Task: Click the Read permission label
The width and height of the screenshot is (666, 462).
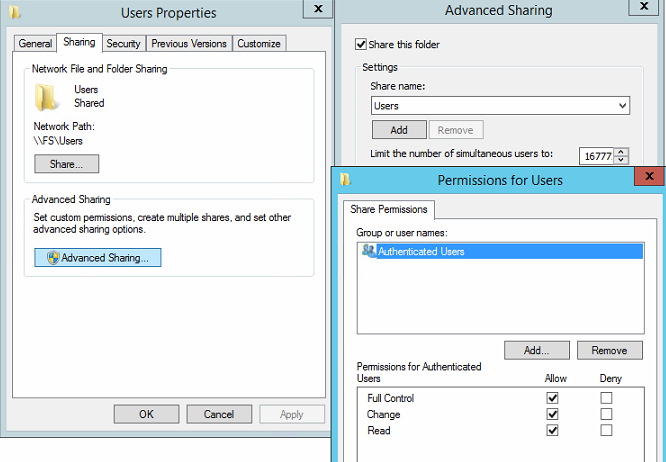Action: (x=379, y=431)
